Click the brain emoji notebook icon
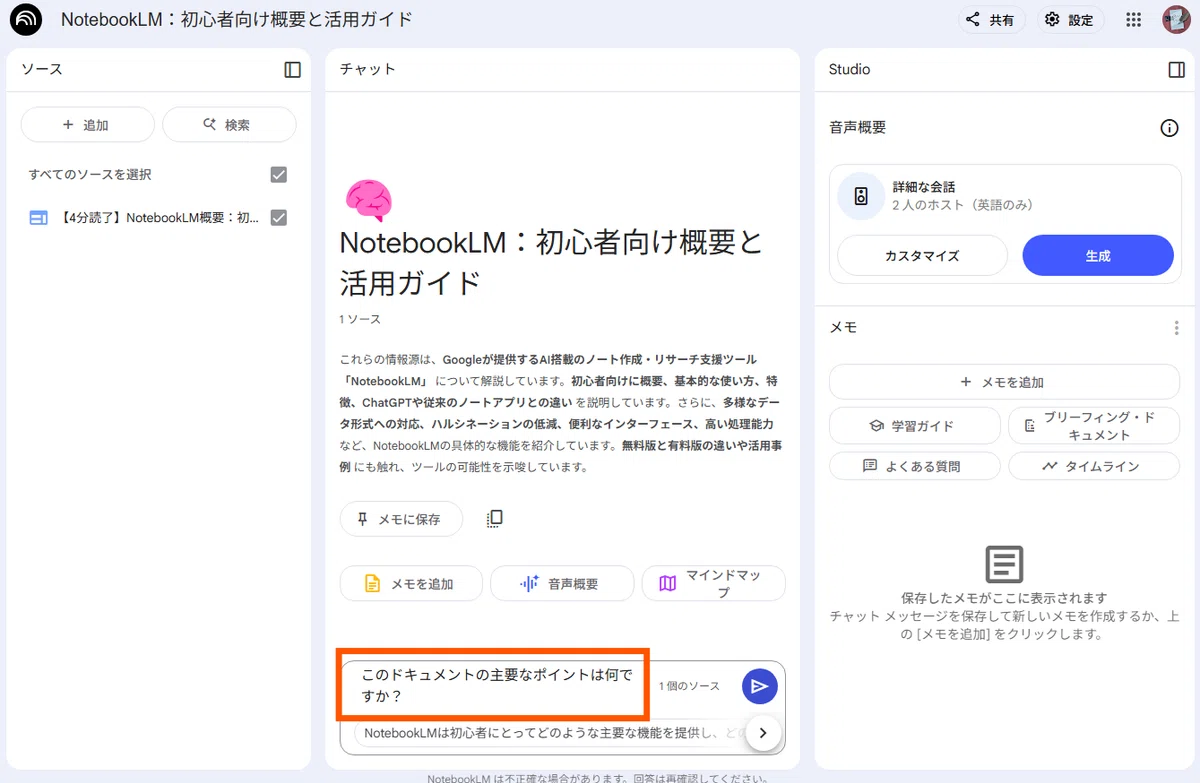This screenshot has width=1200, height=783. pos(368,201)
